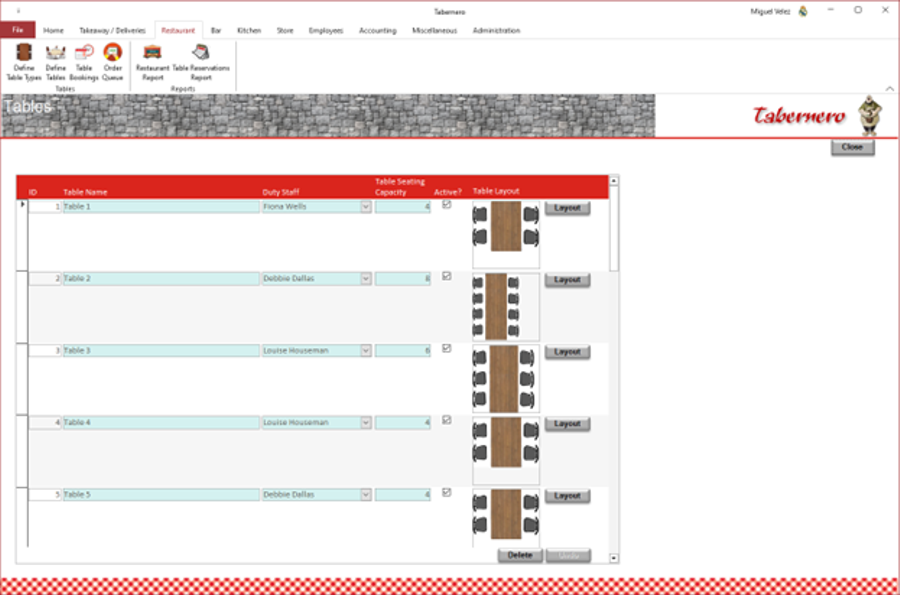
Task: Toggle Active checkbox for Table 3
Action: tap(447, 348)
